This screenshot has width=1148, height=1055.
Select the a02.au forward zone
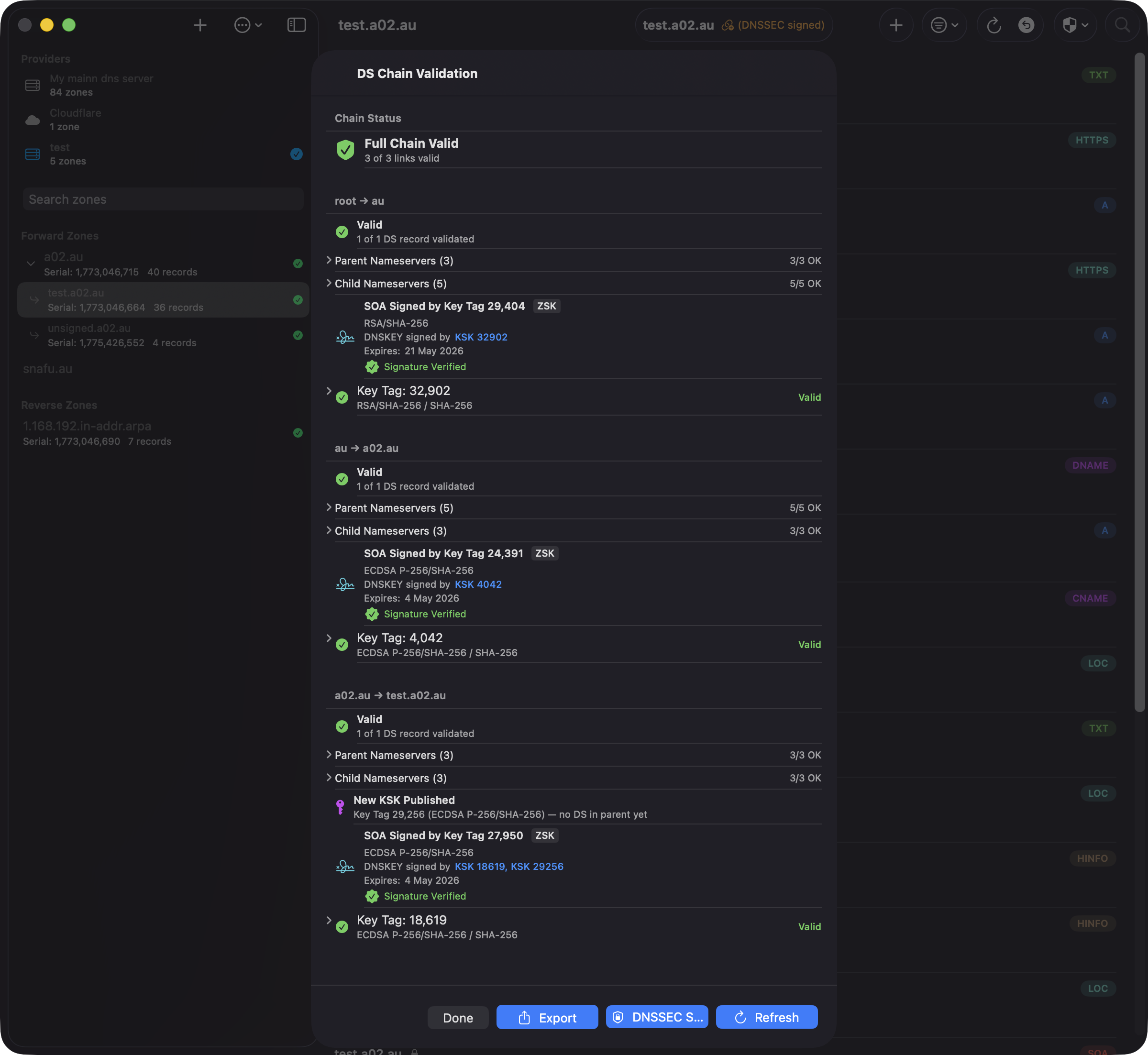coord(163,264)
